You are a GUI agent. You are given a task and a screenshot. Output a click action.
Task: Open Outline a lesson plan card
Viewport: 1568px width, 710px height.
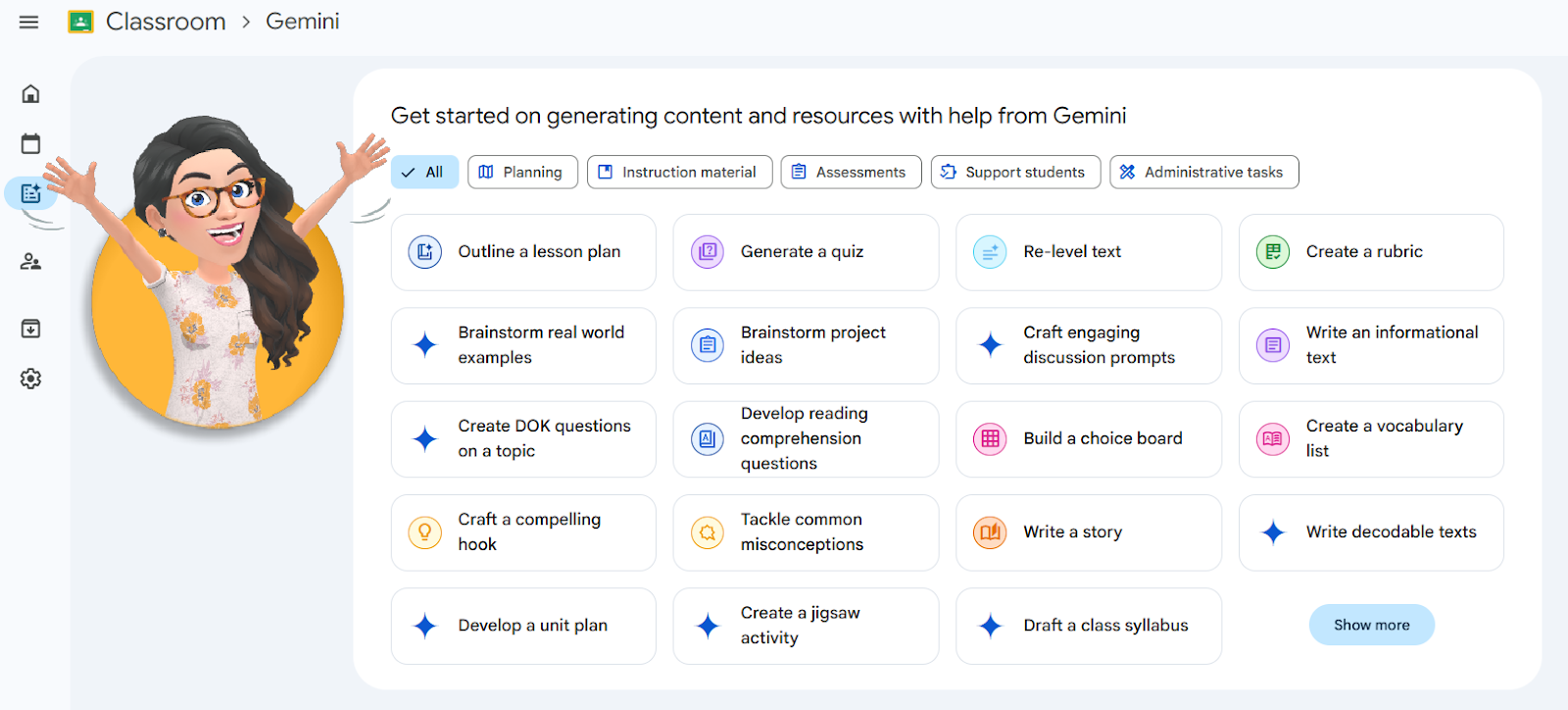pyautogui.click(x=522, y=252)
